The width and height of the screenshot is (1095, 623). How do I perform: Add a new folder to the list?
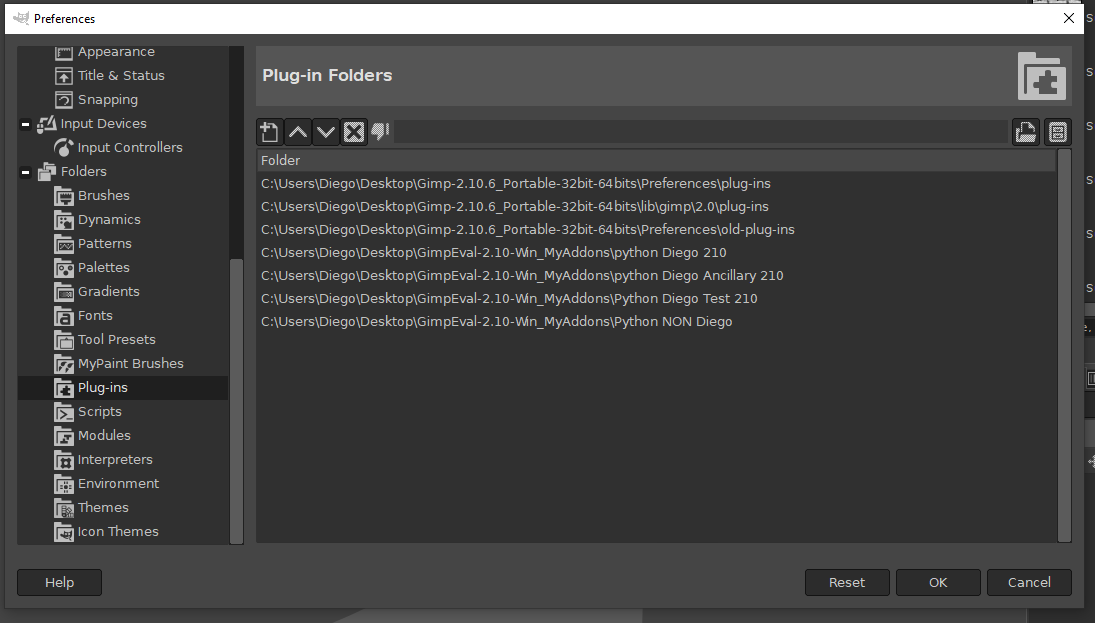click(270, 132)
